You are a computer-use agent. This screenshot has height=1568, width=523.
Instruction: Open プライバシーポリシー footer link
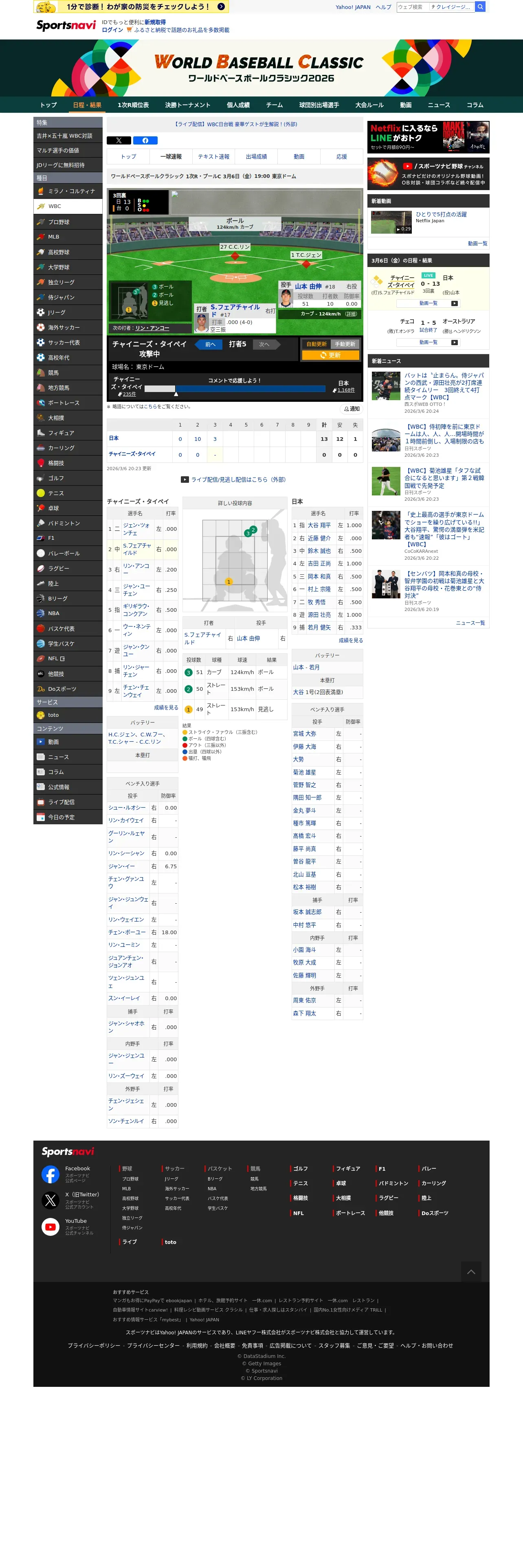(94, 1345)
